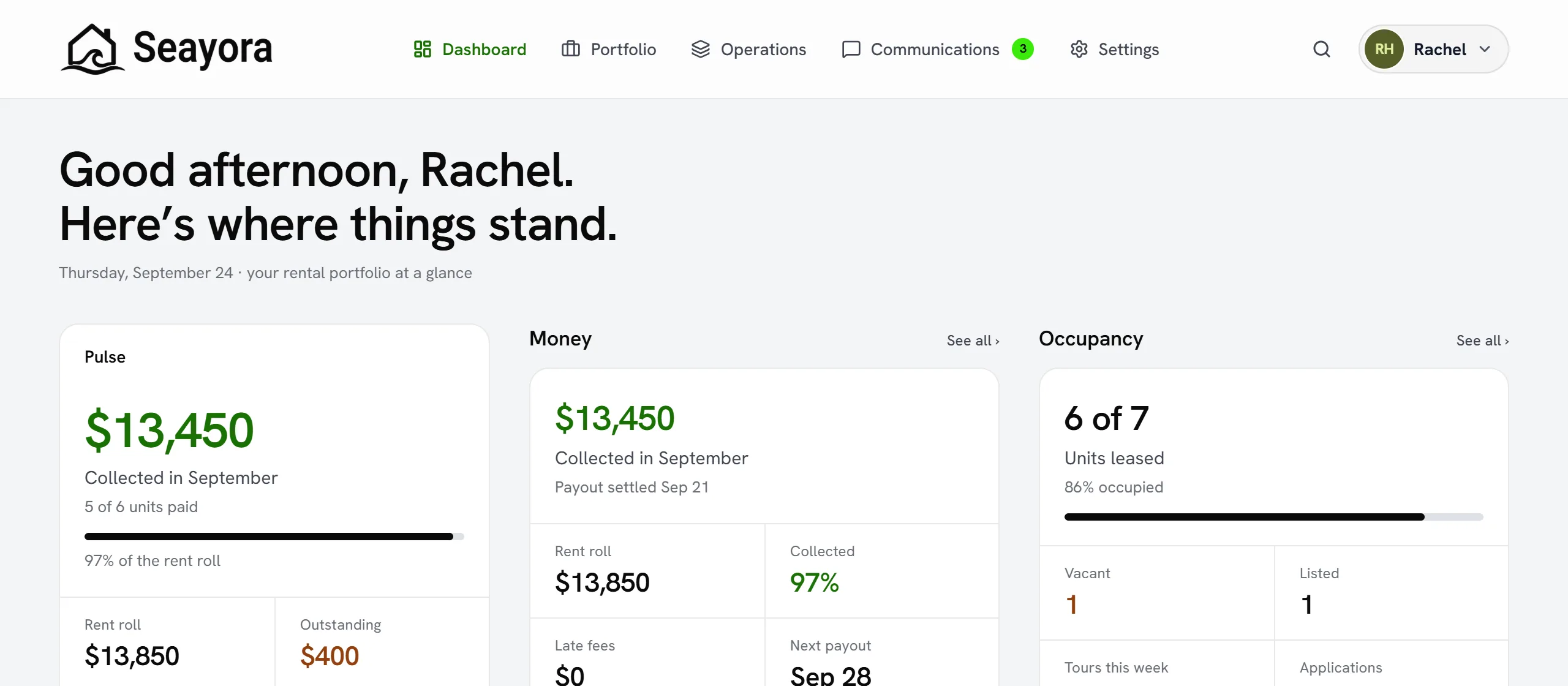Click See all in Money section
1568x686 pixels.
(x=973, y=341)
